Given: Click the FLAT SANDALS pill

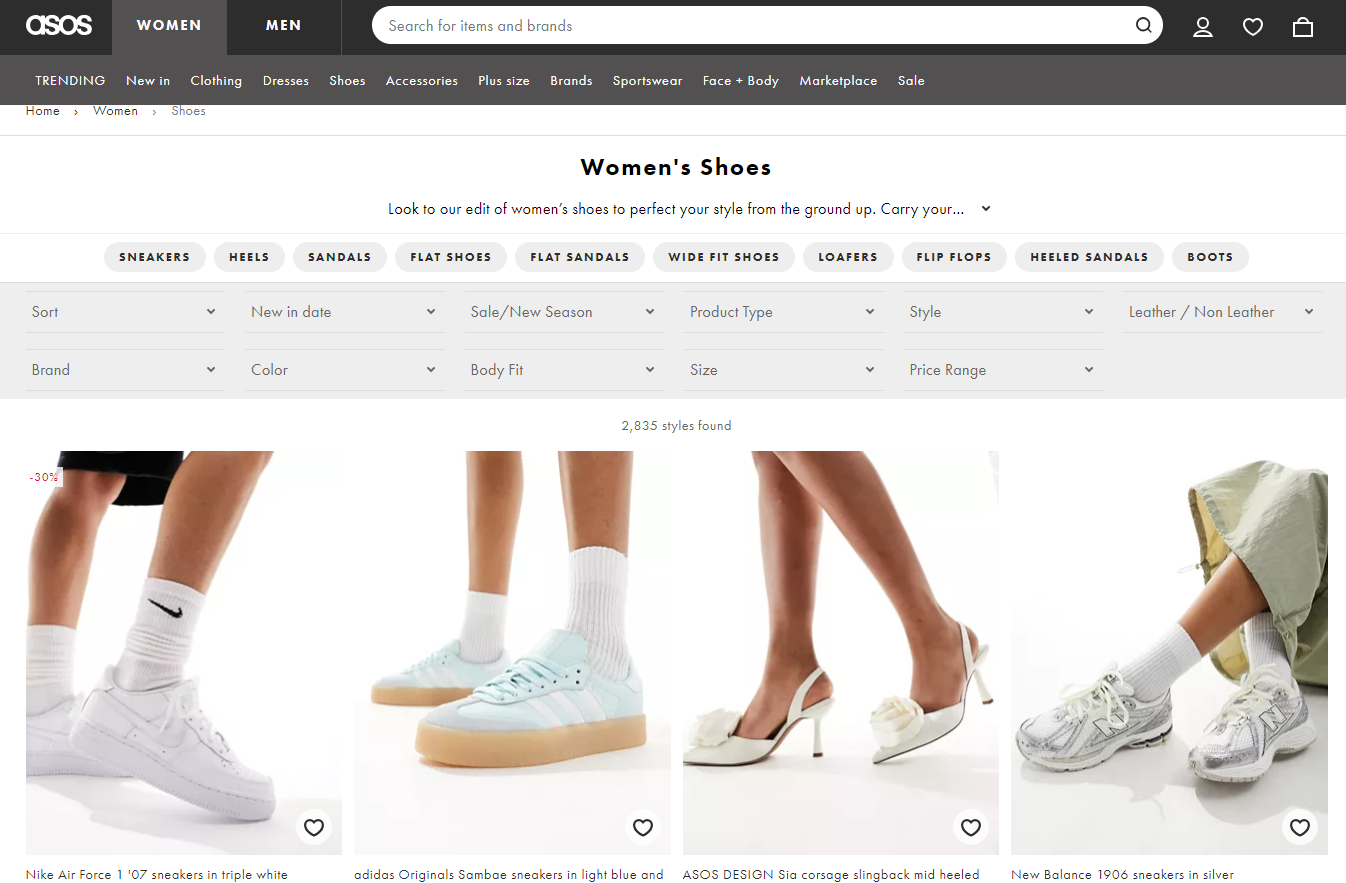Looking at the screenshot, I should pyautogui.click(x=580, y=257).
